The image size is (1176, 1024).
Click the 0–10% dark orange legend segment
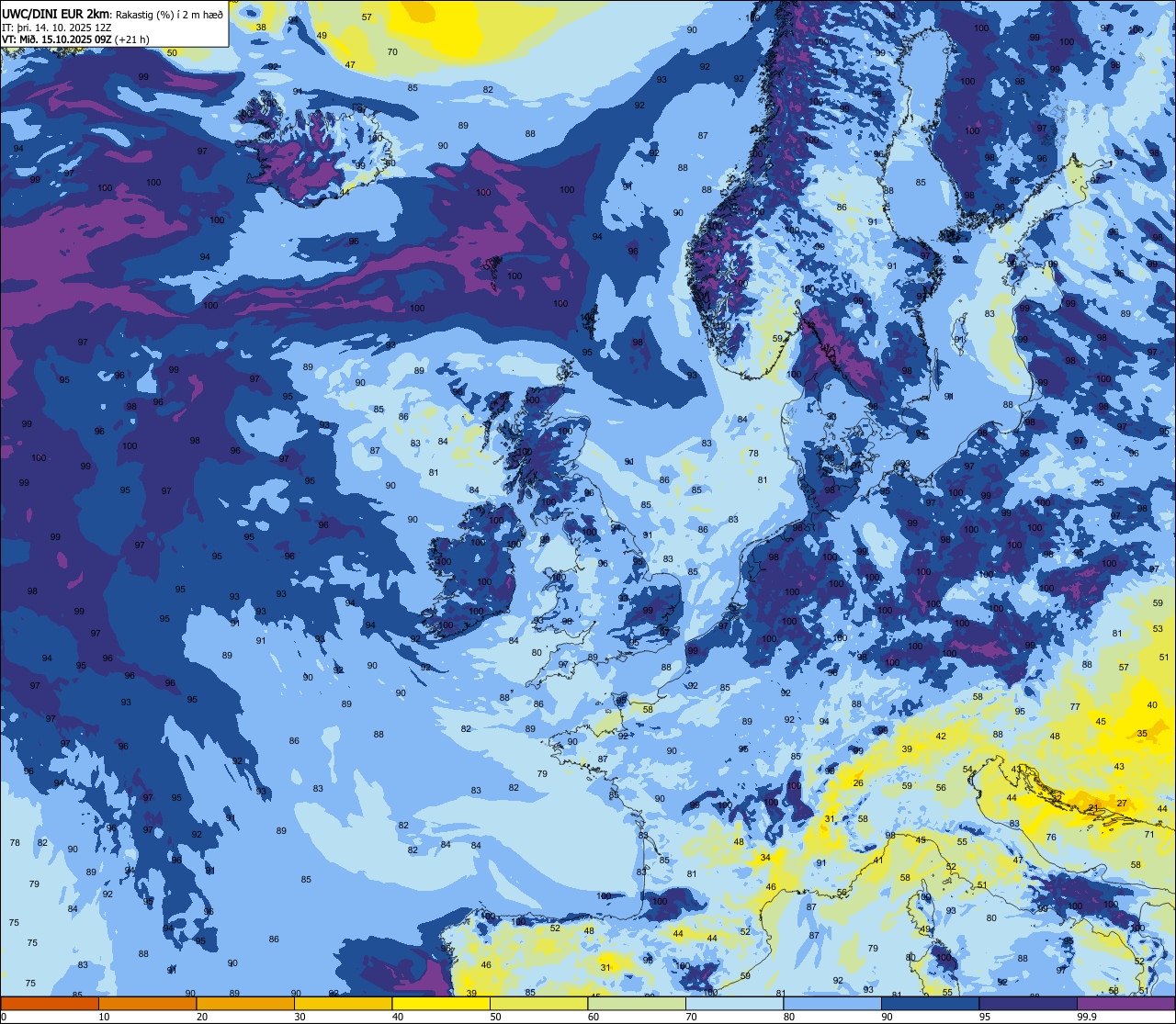pyautogui.click(x=50, y=1004)
